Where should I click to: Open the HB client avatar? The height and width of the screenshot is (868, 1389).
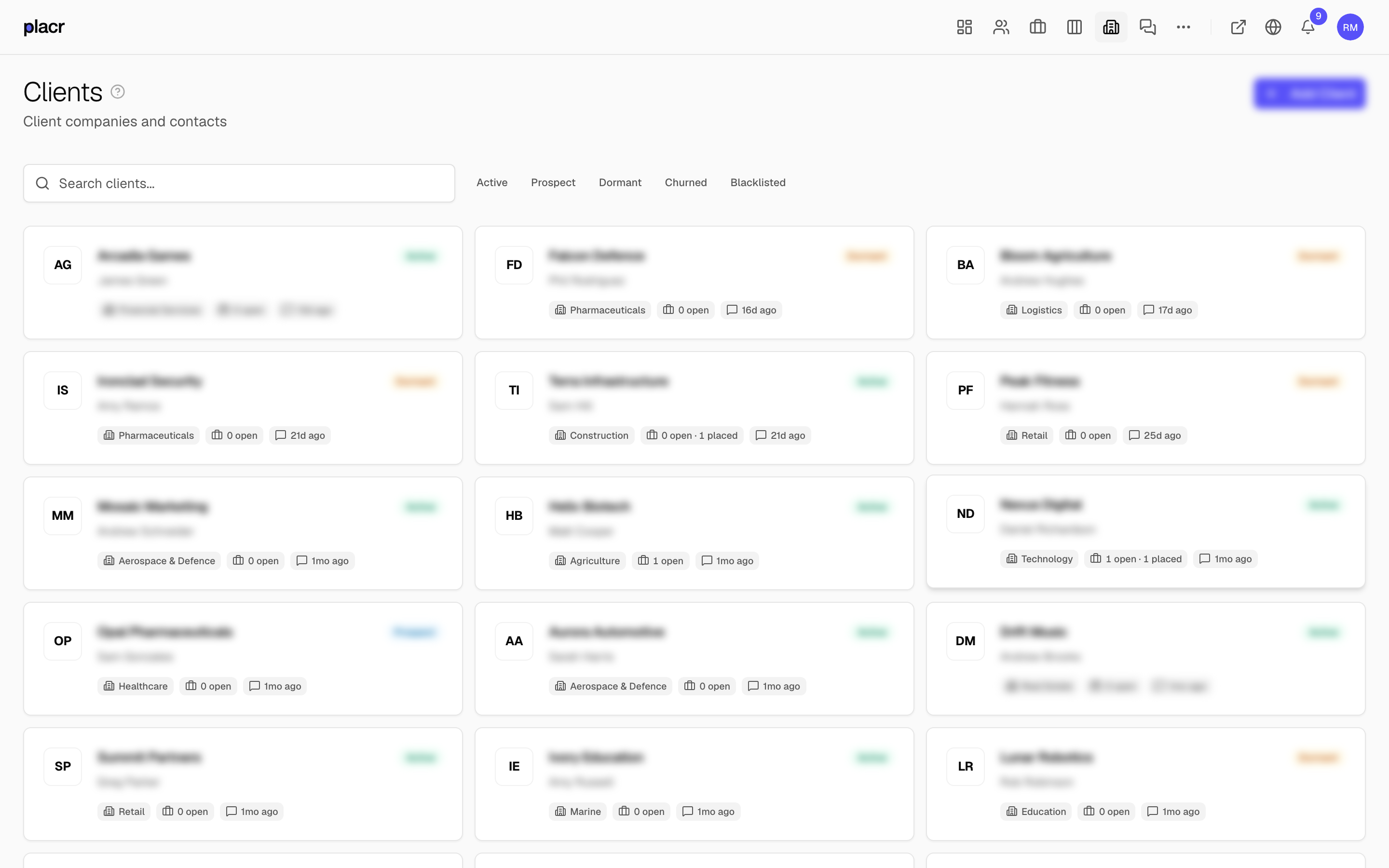514,515
